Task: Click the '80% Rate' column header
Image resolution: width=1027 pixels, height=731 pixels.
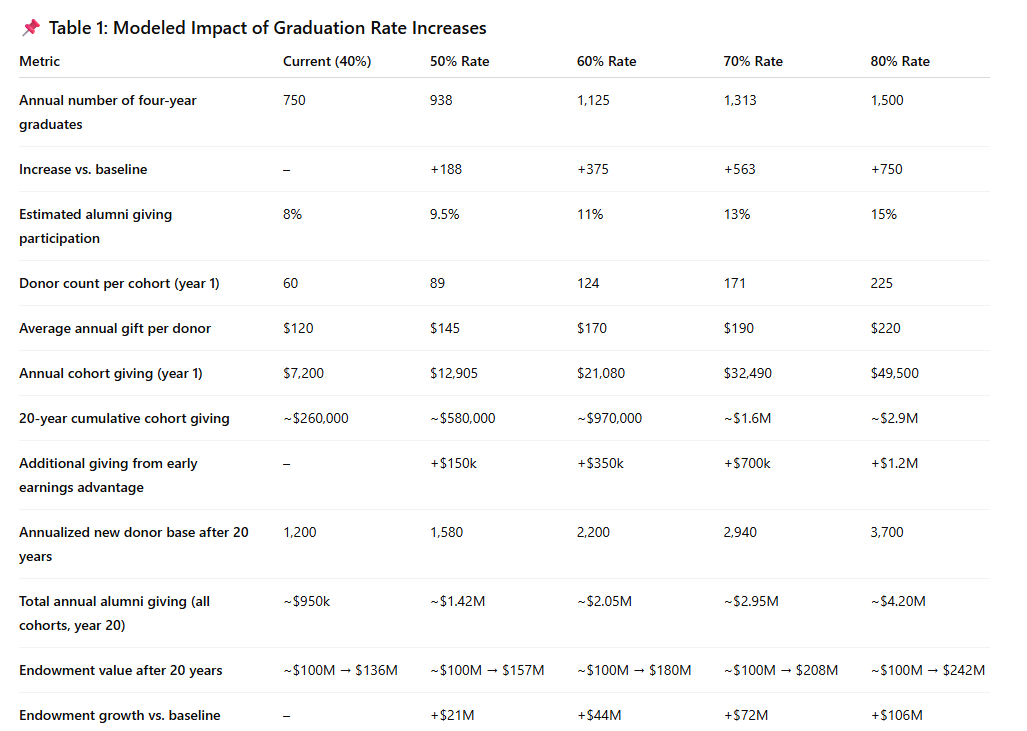Action: (900, 61)
